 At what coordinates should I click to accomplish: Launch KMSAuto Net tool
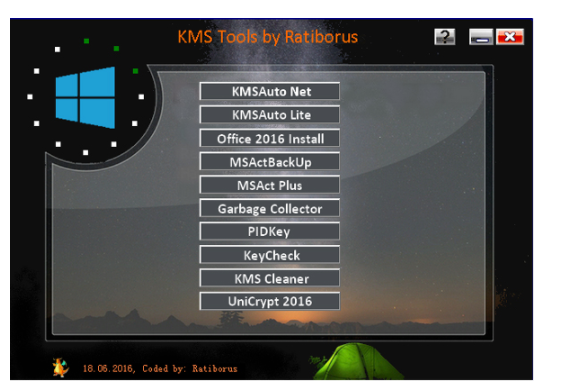pyautogui.click(x=269, y=91)
